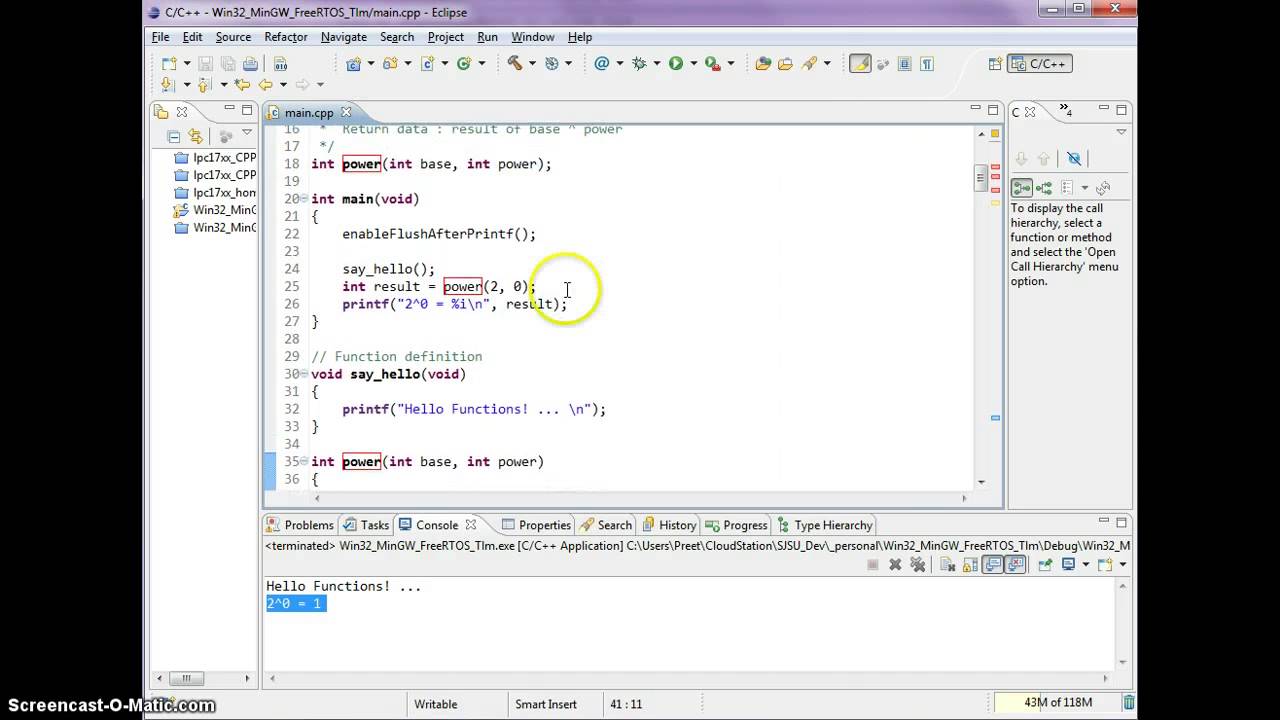
Task: Toggle Link with Editor in Project Explorer
Action: pos(196,137)
